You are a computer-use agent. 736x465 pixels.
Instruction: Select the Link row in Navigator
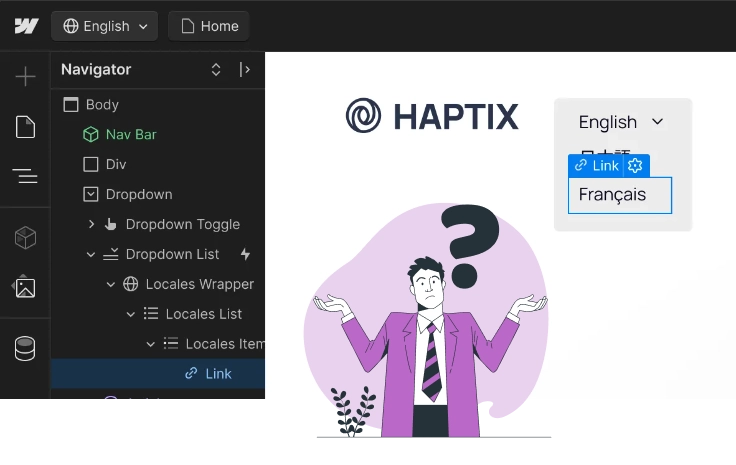(x=158, y=374)
